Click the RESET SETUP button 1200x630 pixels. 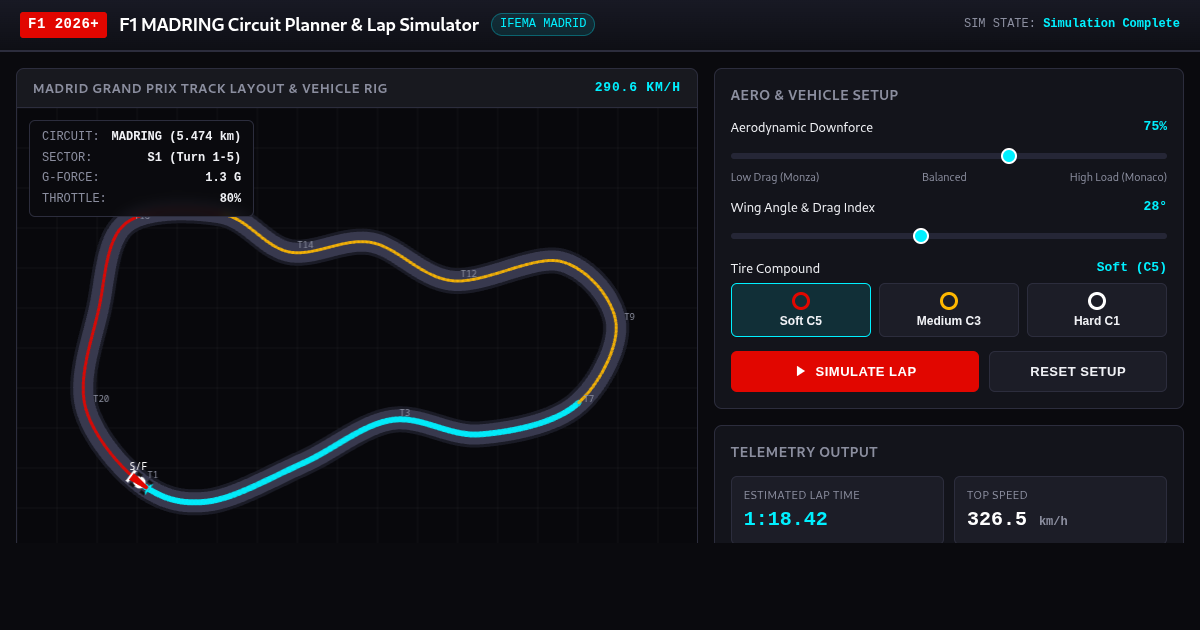(x=1078, y=371)
